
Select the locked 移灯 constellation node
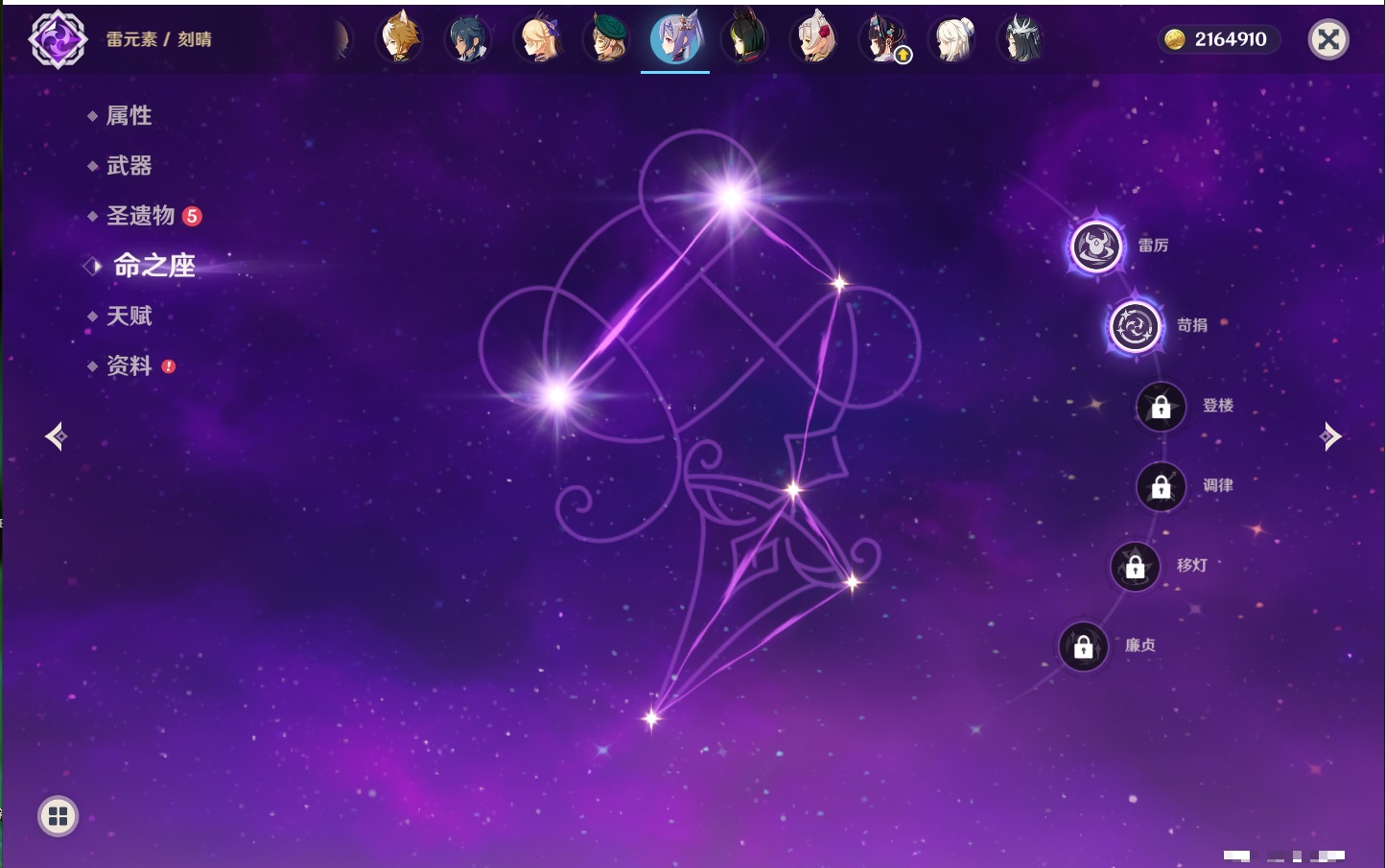pos(1136,566)
